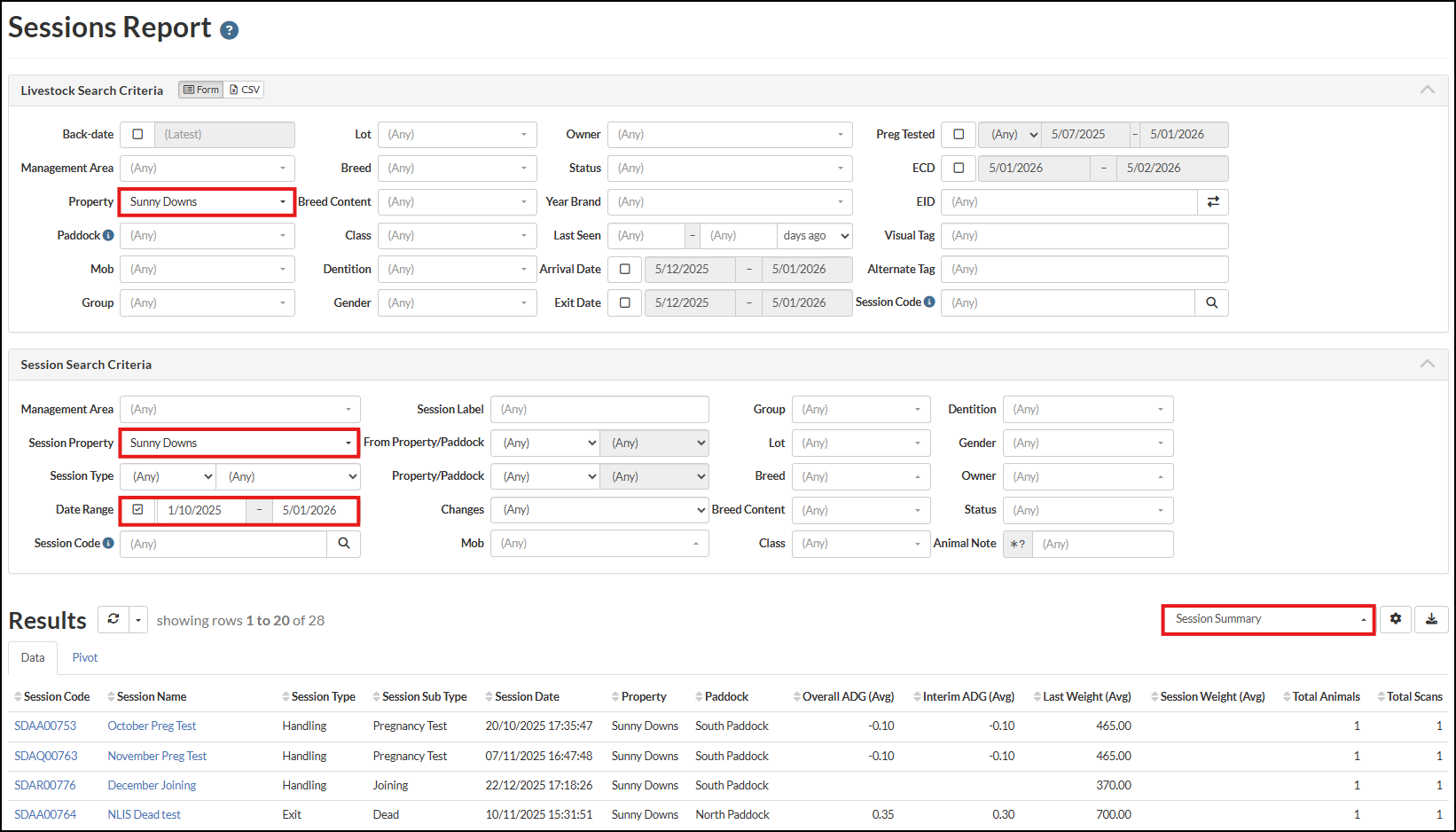Sort by Session Date column
This screenshot has height=832, width=1456.
(527, 696)
